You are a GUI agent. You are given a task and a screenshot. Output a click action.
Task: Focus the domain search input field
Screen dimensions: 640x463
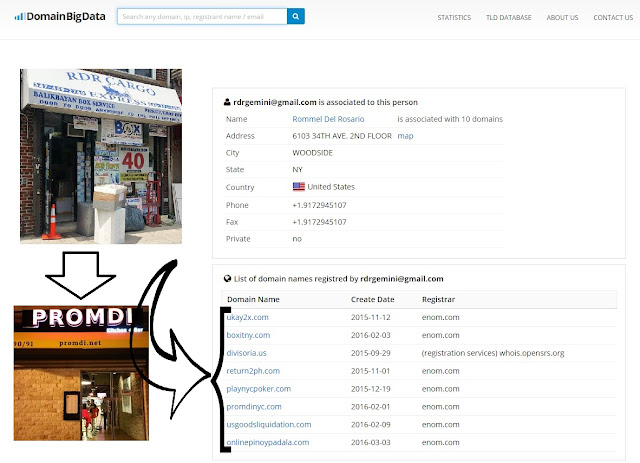coord(202,16)
